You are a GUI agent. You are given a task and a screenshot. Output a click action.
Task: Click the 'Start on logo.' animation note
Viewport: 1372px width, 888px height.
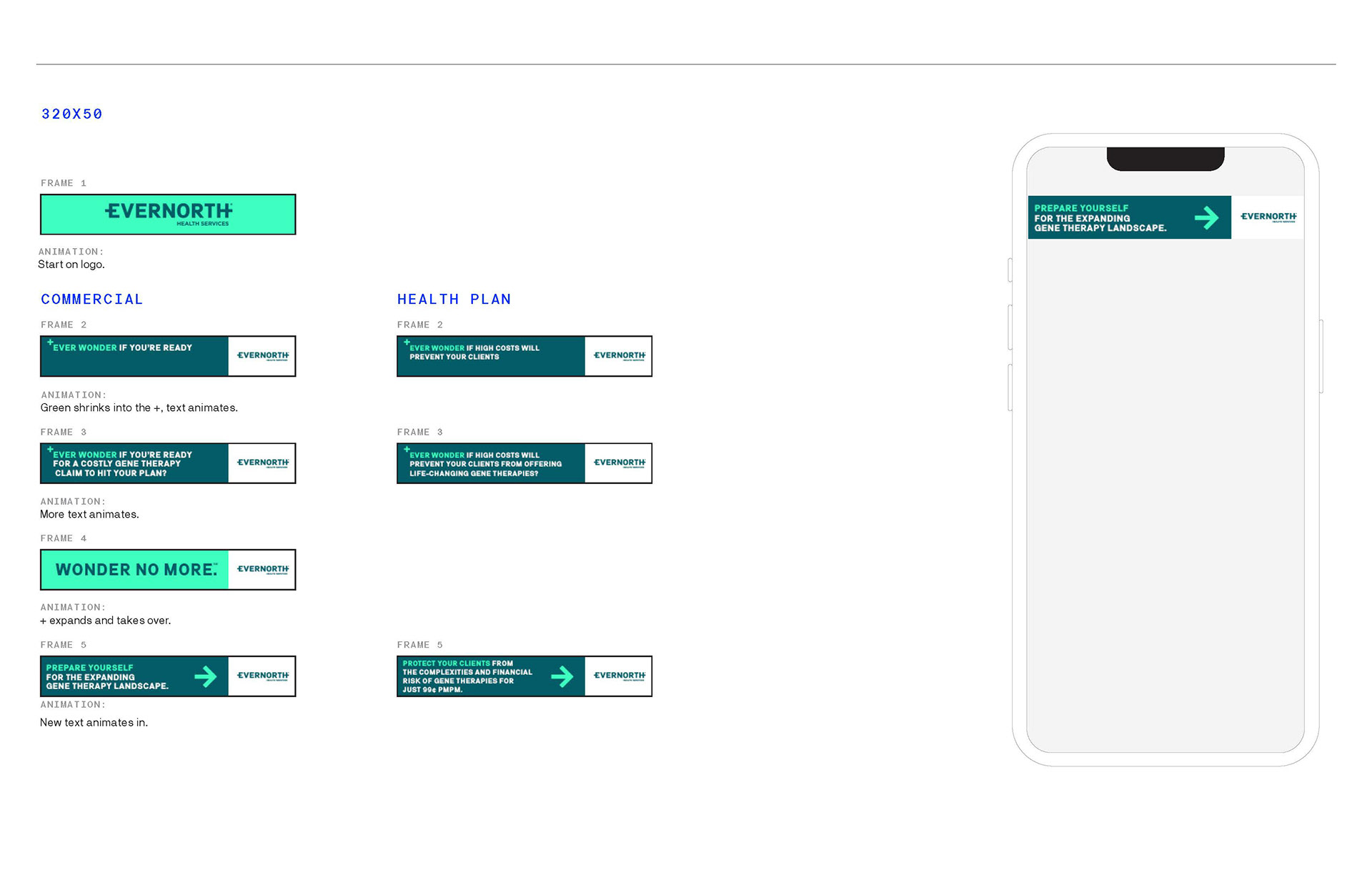tap(71, 265)
